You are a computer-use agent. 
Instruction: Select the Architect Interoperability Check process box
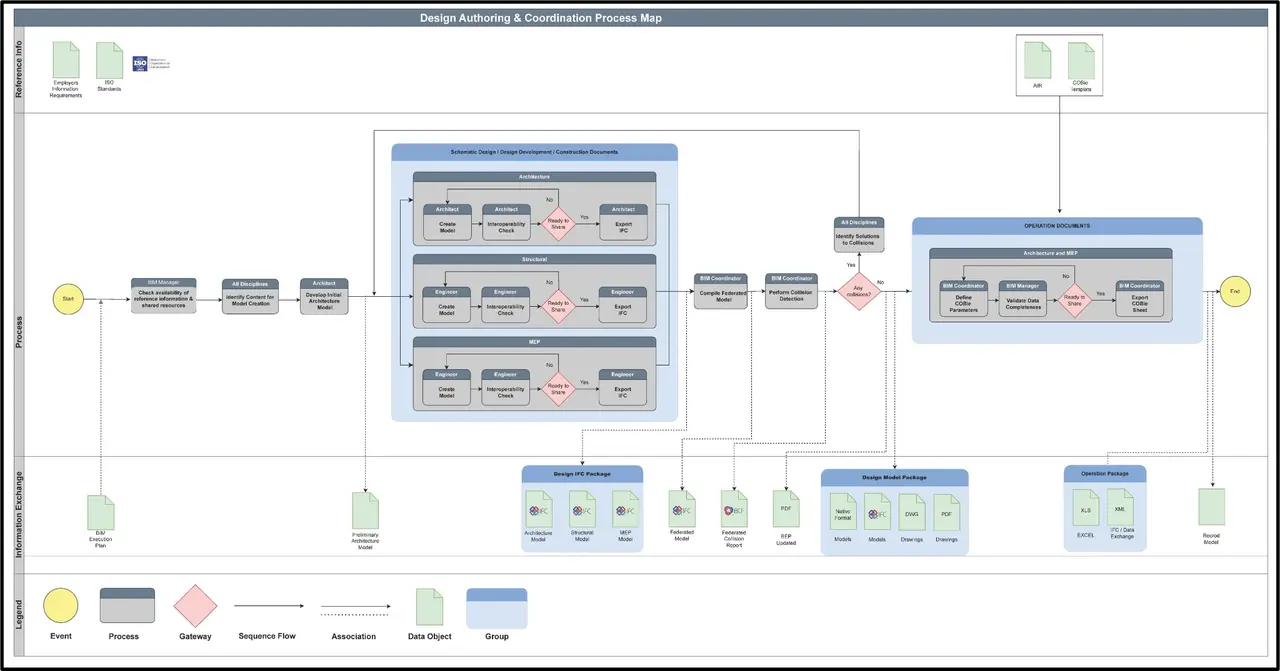pos(506,222)
